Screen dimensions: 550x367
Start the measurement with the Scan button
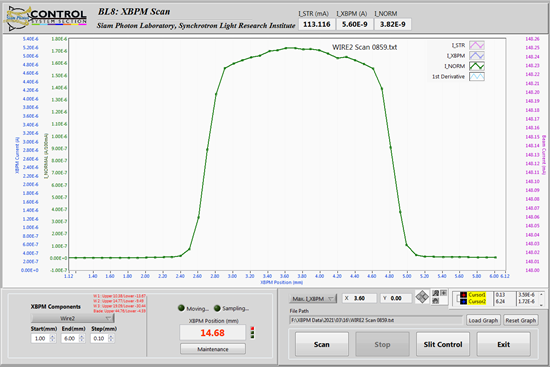pyautogui.click(x=322, y=345)
